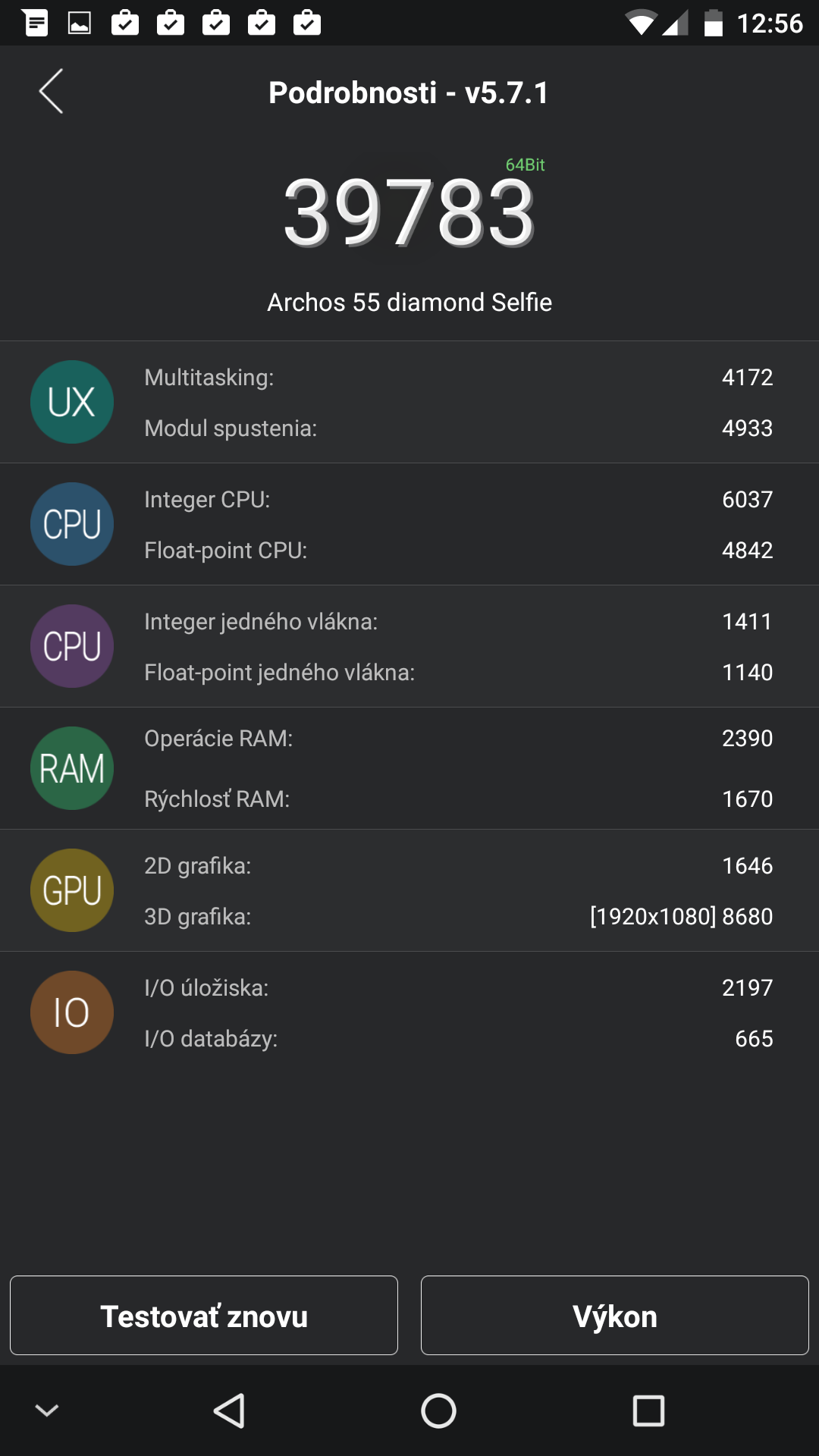This screenshot has height=1456, width=819.
Task: Tap the Android Back triangle button
Action: point(228,1411)
